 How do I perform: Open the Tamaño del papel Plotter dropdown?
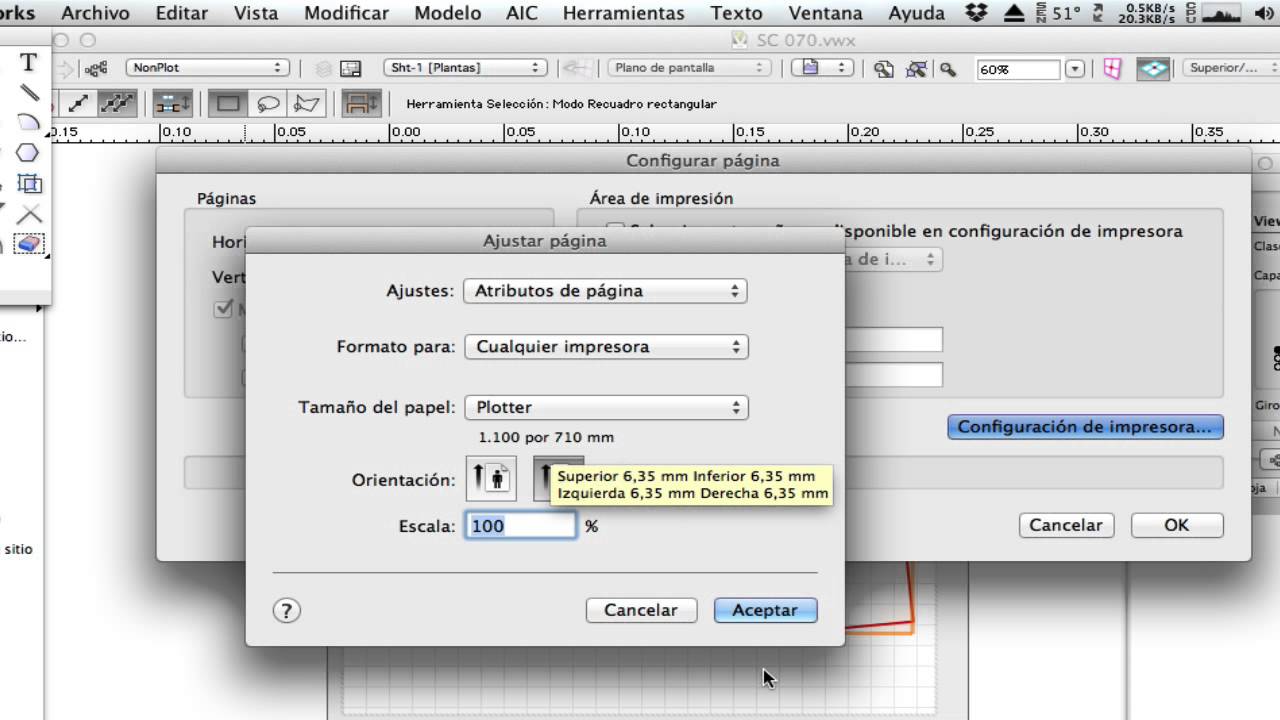[605, 408]
